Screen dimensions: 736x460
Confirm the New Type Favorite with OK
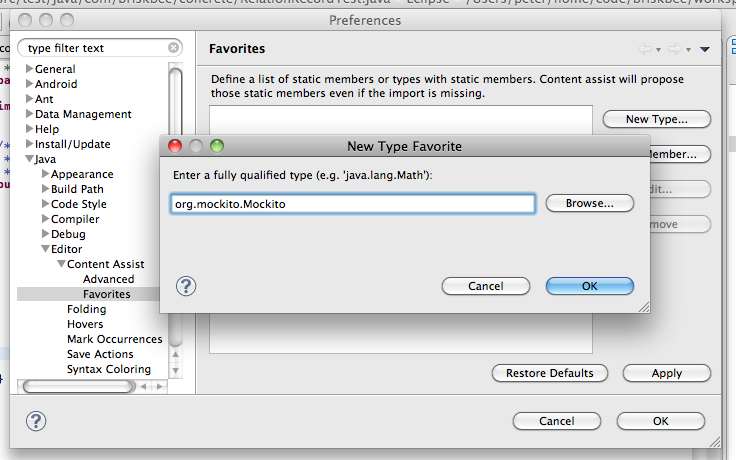point(590,286)
